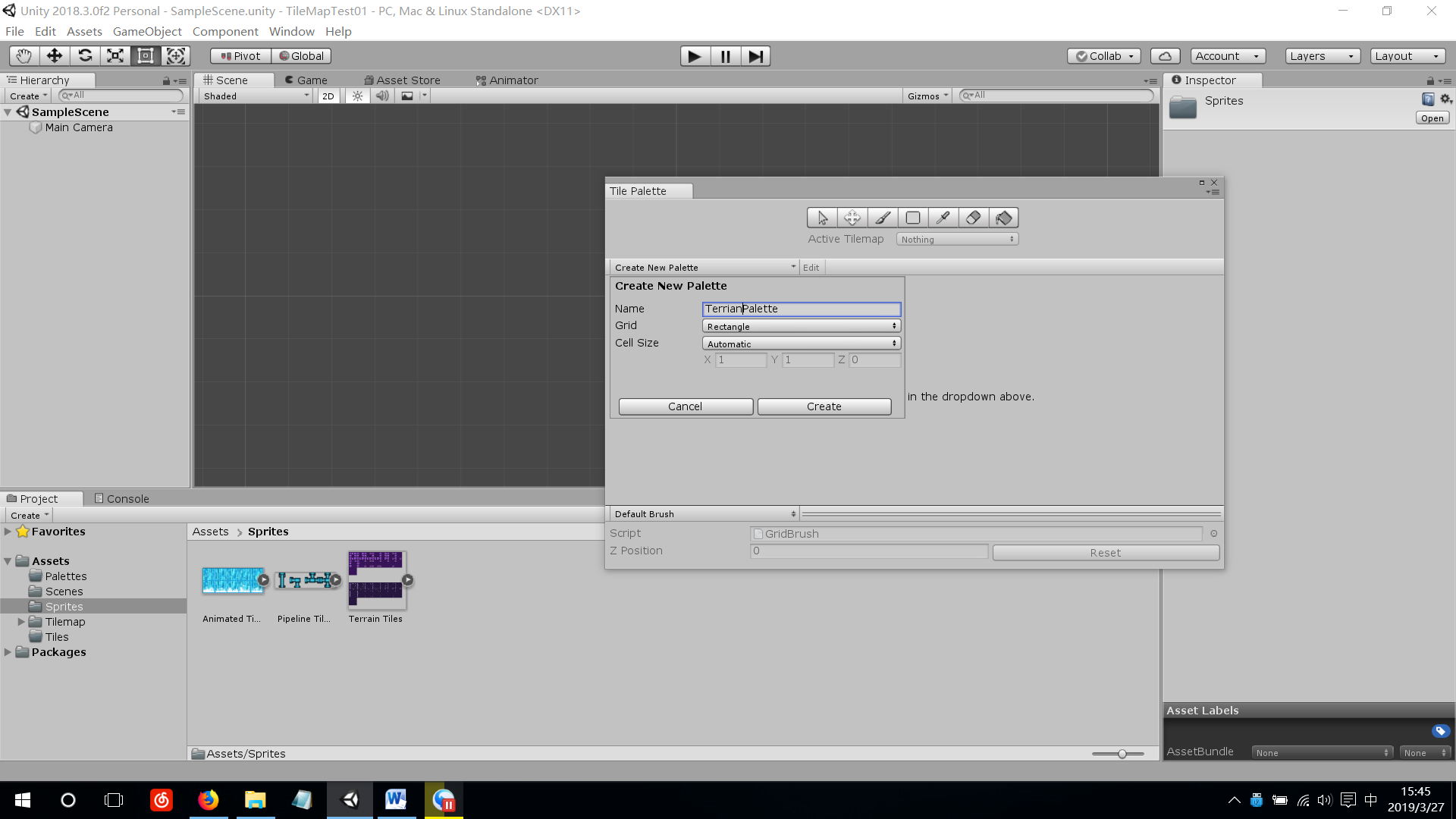Select the Tile Picker eyedropper tool
The width and height of the screenshot is (1456, 819).
[943, 218]
